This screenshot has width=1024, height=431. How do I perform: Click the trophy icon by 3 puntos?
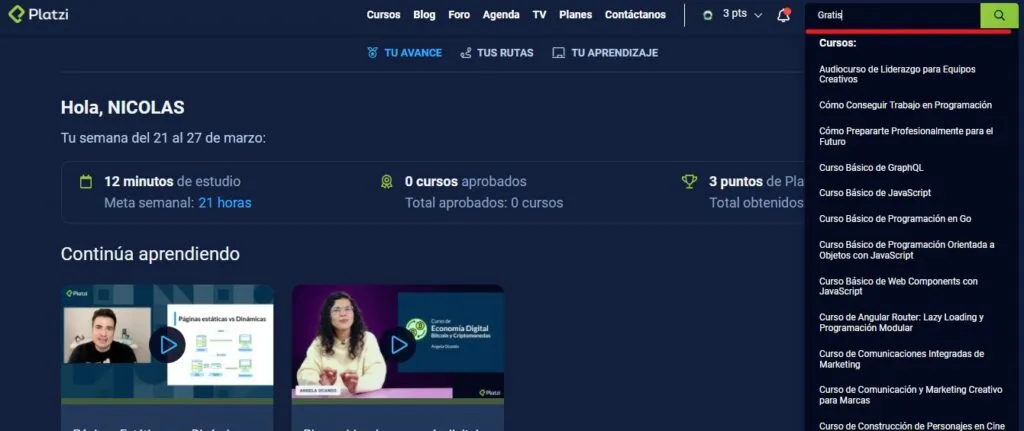[x=689, y=182]
